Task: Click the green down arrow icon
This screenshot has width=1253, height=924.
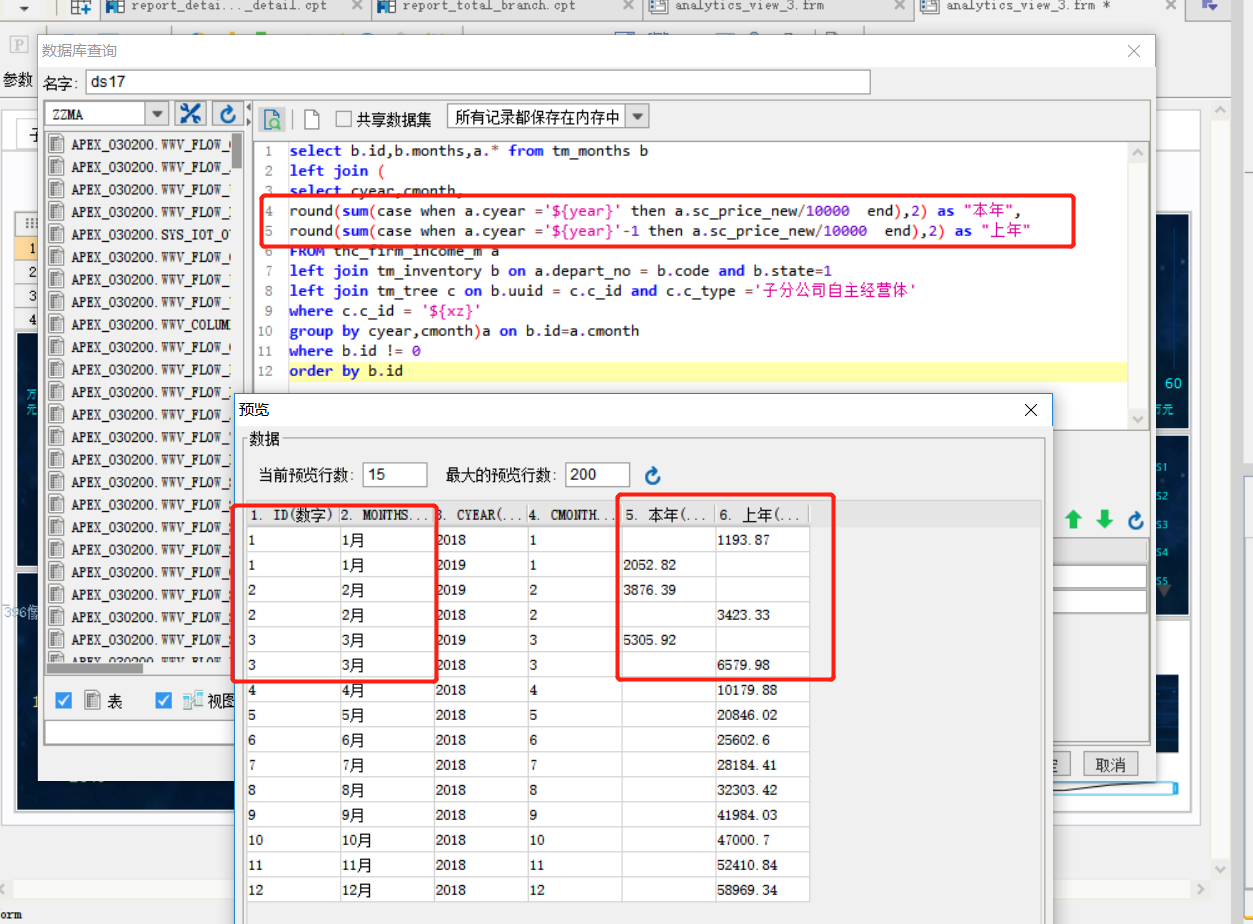Action: point(1104,519)
